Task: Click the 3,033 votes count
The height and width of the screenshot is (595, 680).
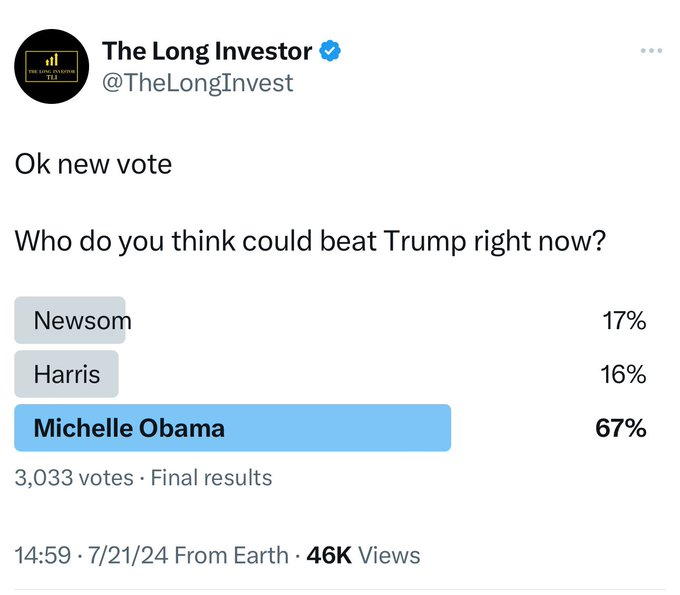Action: click(73, 478)
